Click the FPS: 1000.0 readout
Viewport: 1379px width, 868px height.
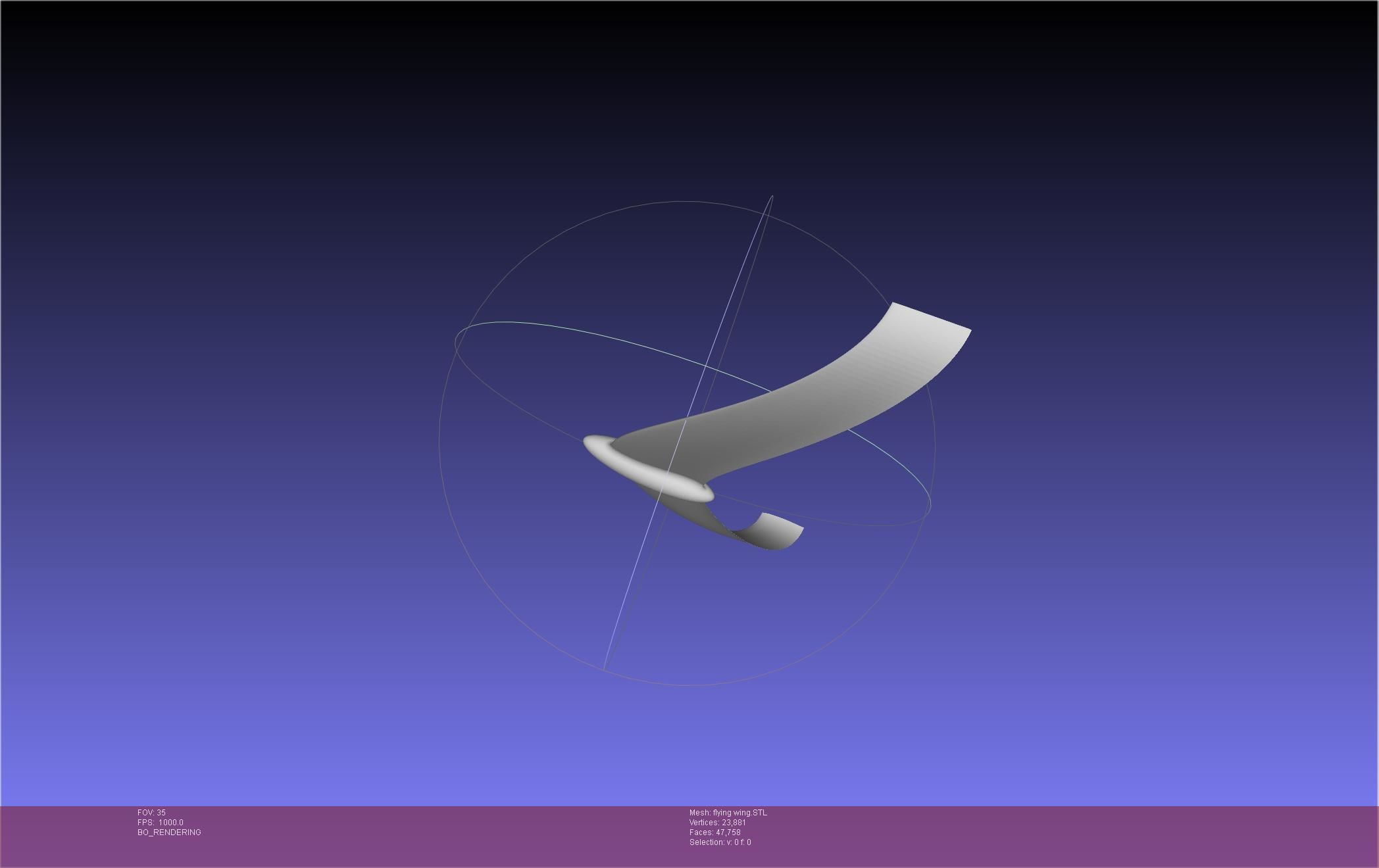point(161,823)
